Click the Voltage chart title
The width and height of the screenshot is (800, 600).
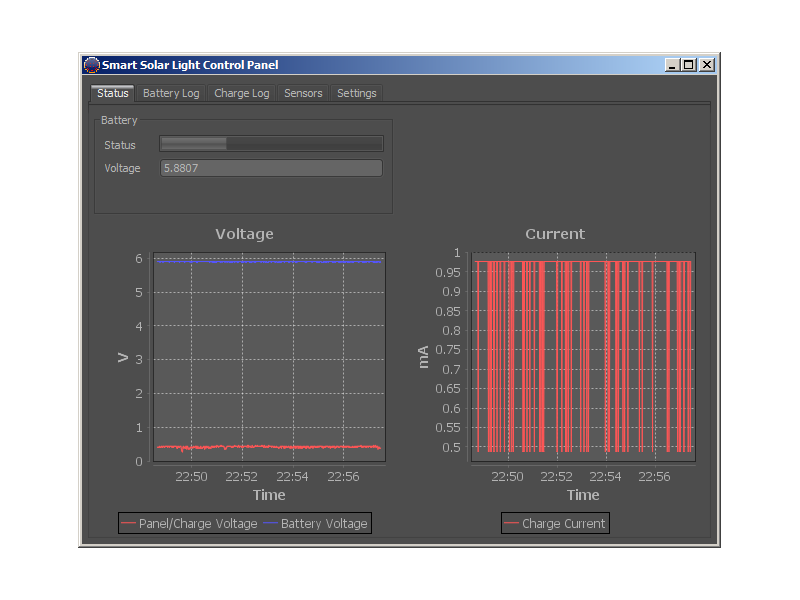click(244, 234)
